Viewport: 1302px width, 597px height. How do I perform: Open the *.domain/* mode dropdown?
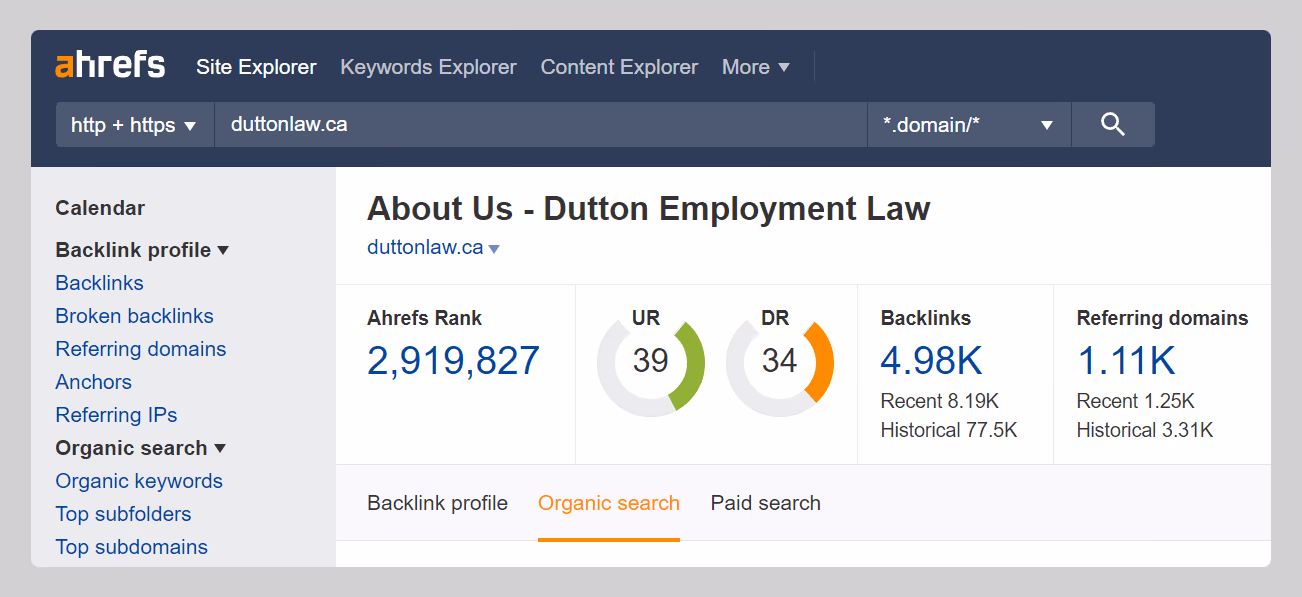[x=969, y=125]
